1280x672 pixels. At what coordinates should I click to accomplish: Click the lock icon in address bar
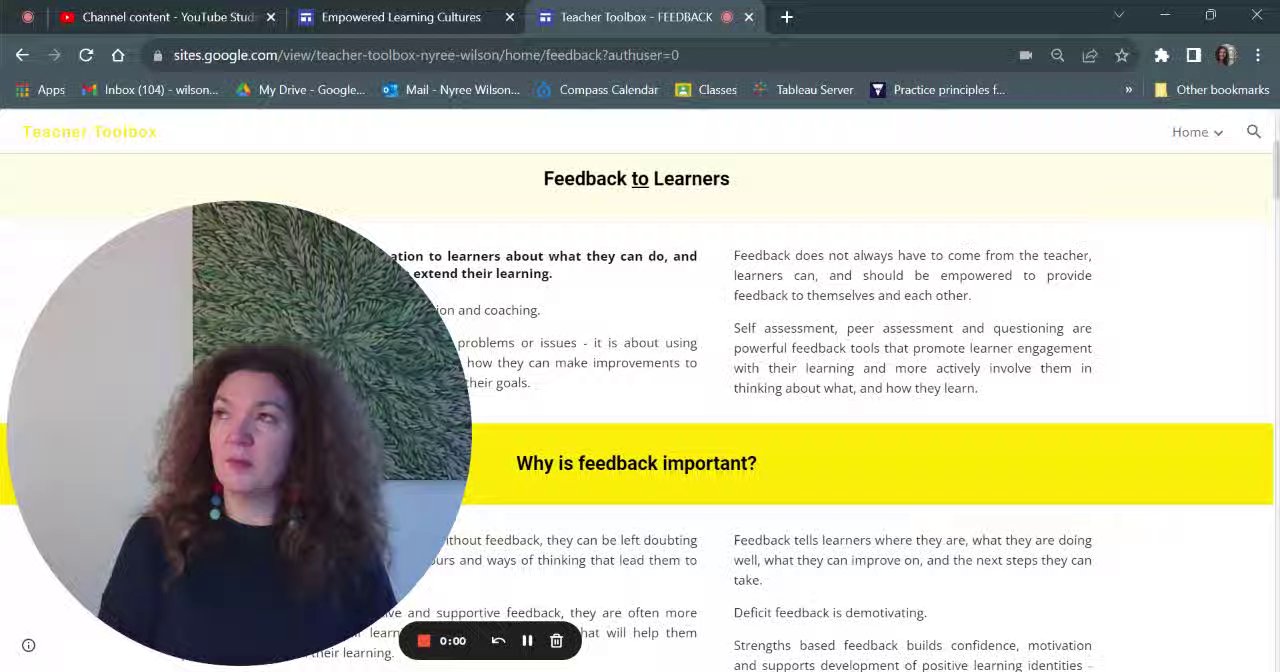point(158,56)
